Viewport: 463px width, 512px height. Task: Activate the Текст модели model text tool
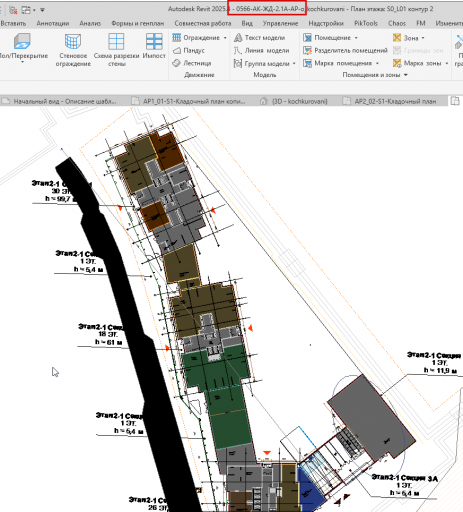[259, 38]
